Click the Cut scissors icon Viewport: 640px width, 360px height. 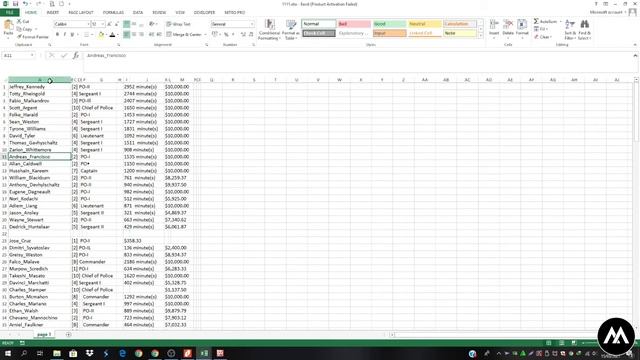pyautogui.click(x=19, y=21)
